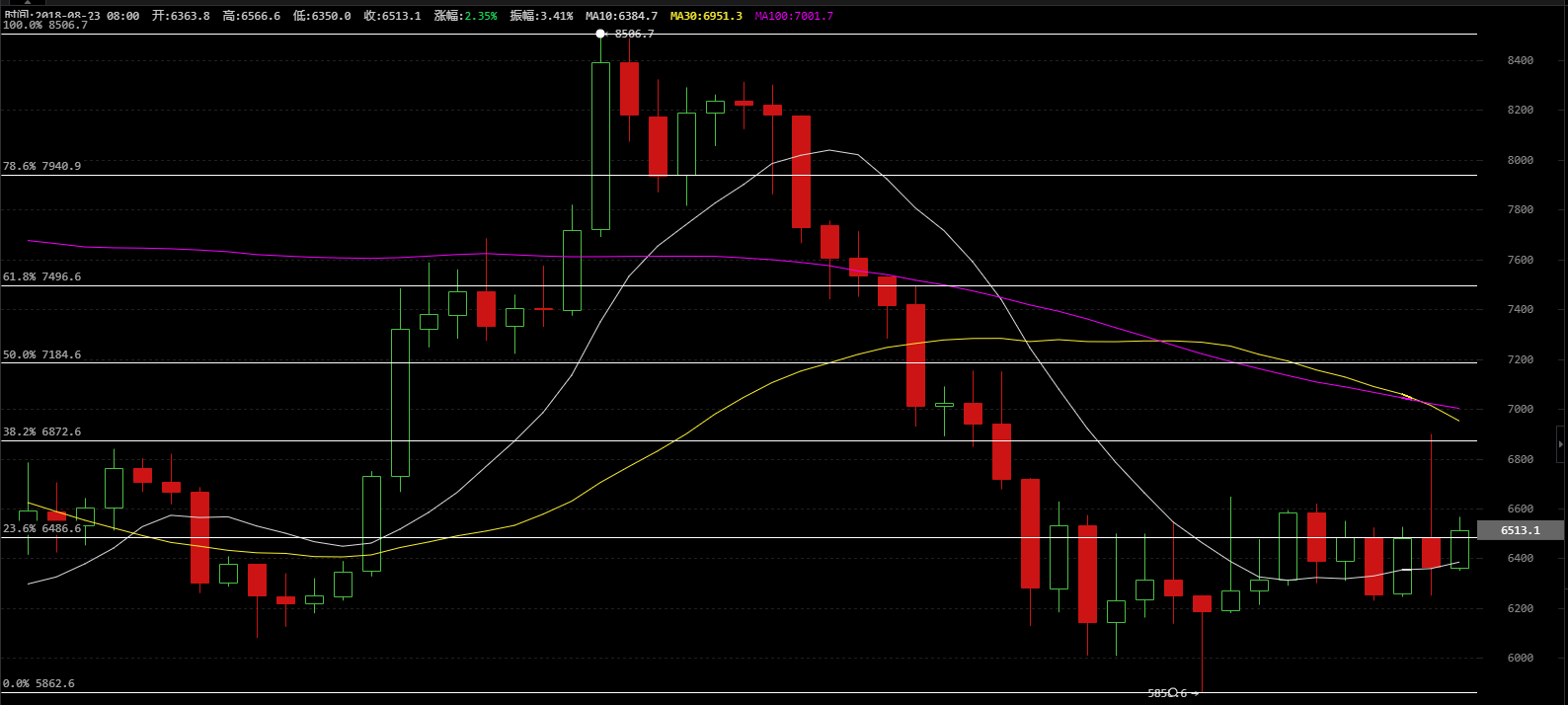Click the high price 高:6566.6 text
Screen dimensions: 1568x705
point(252,16)
